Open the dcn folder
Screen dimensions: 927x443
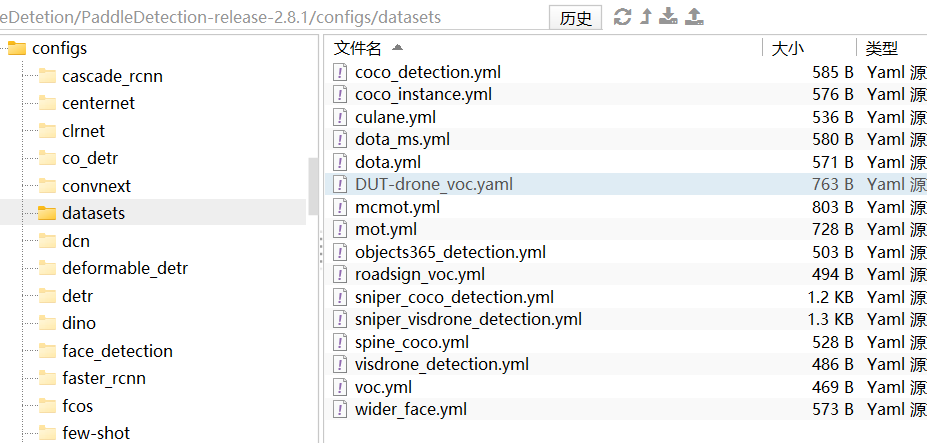76,241
